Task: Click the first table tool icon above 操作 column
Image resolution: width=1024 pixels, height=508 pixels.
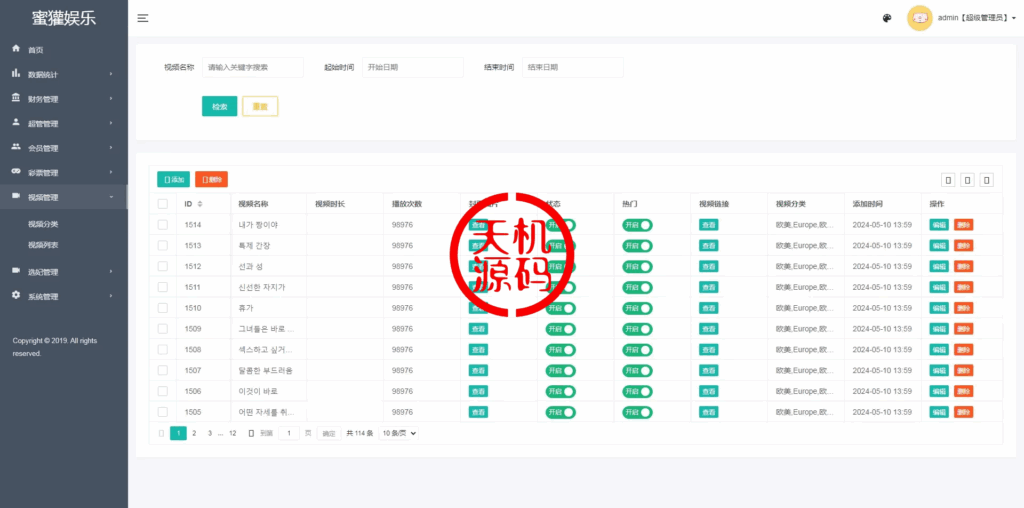Action: pos(948,180)
